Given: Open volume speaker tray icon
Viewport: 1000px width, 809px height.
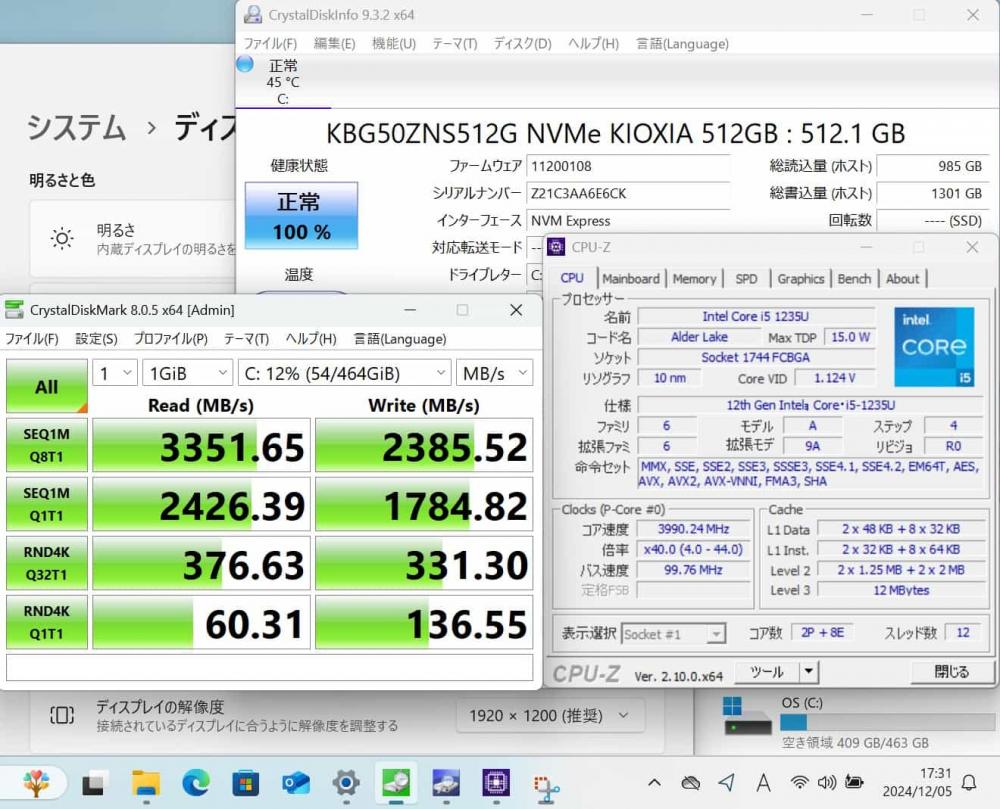Looking at the screenshot, I should click(827, 782).
